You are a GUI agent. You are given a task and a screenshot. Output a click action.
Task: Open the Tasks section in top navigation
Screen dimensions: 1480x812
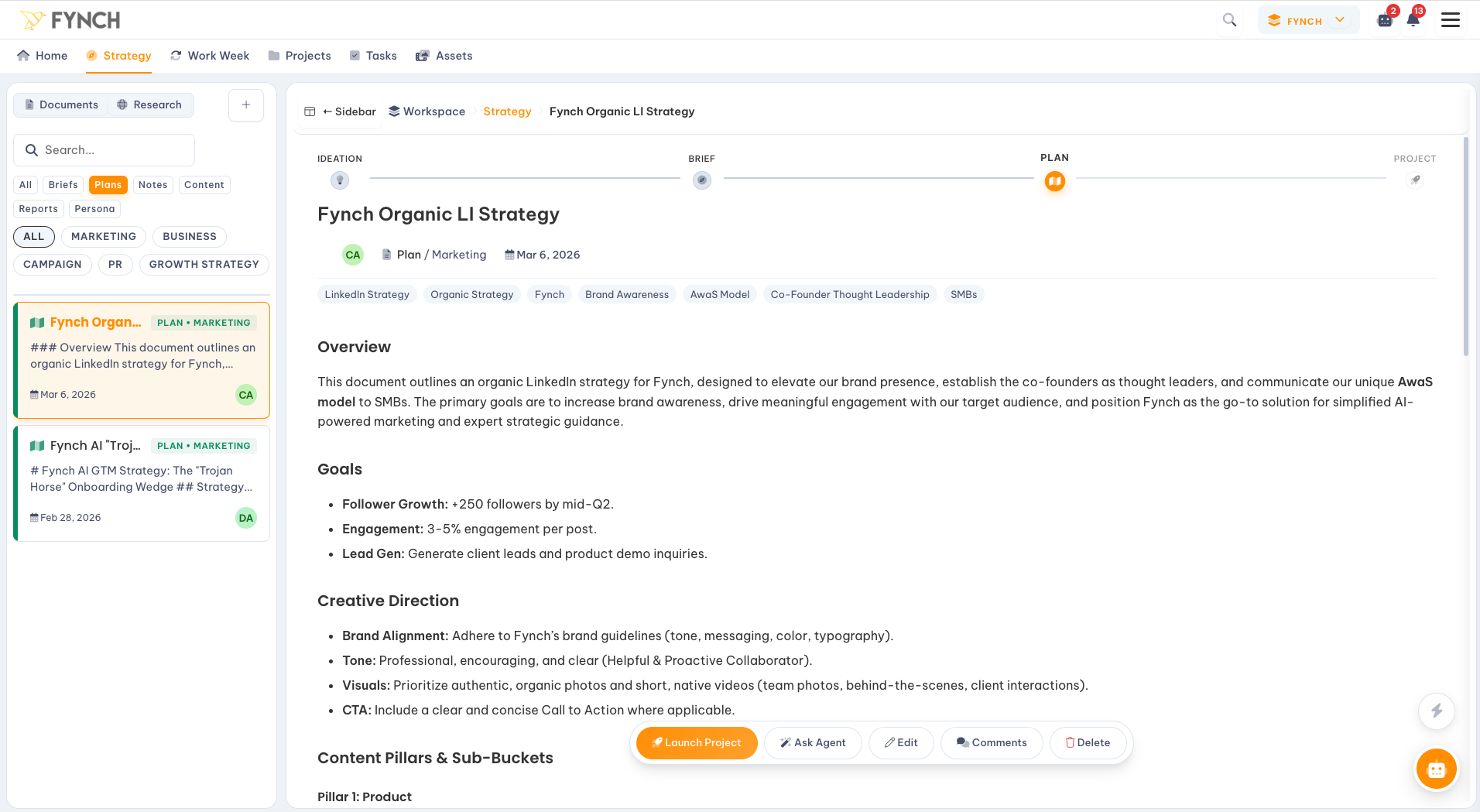373,56
